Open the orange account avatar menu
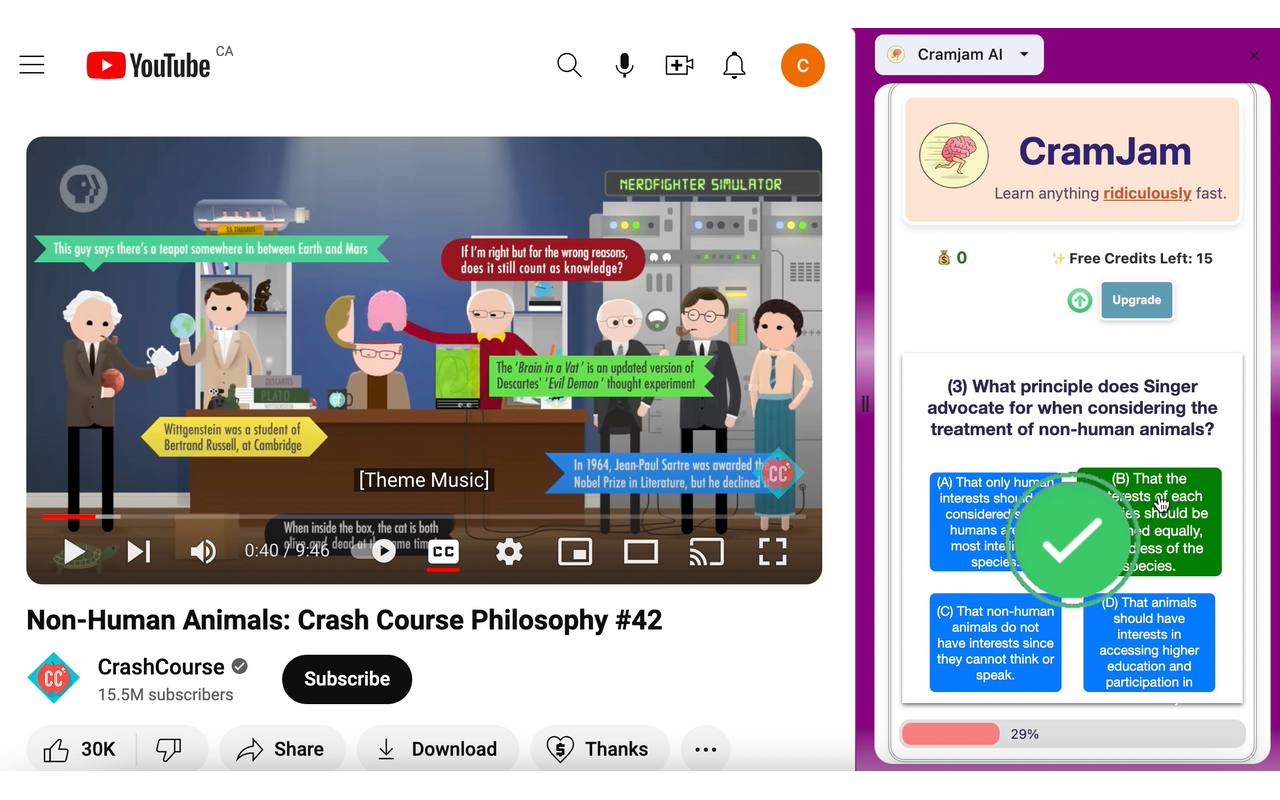This screenshot has width=1280, height=800. tap(803, 66)
